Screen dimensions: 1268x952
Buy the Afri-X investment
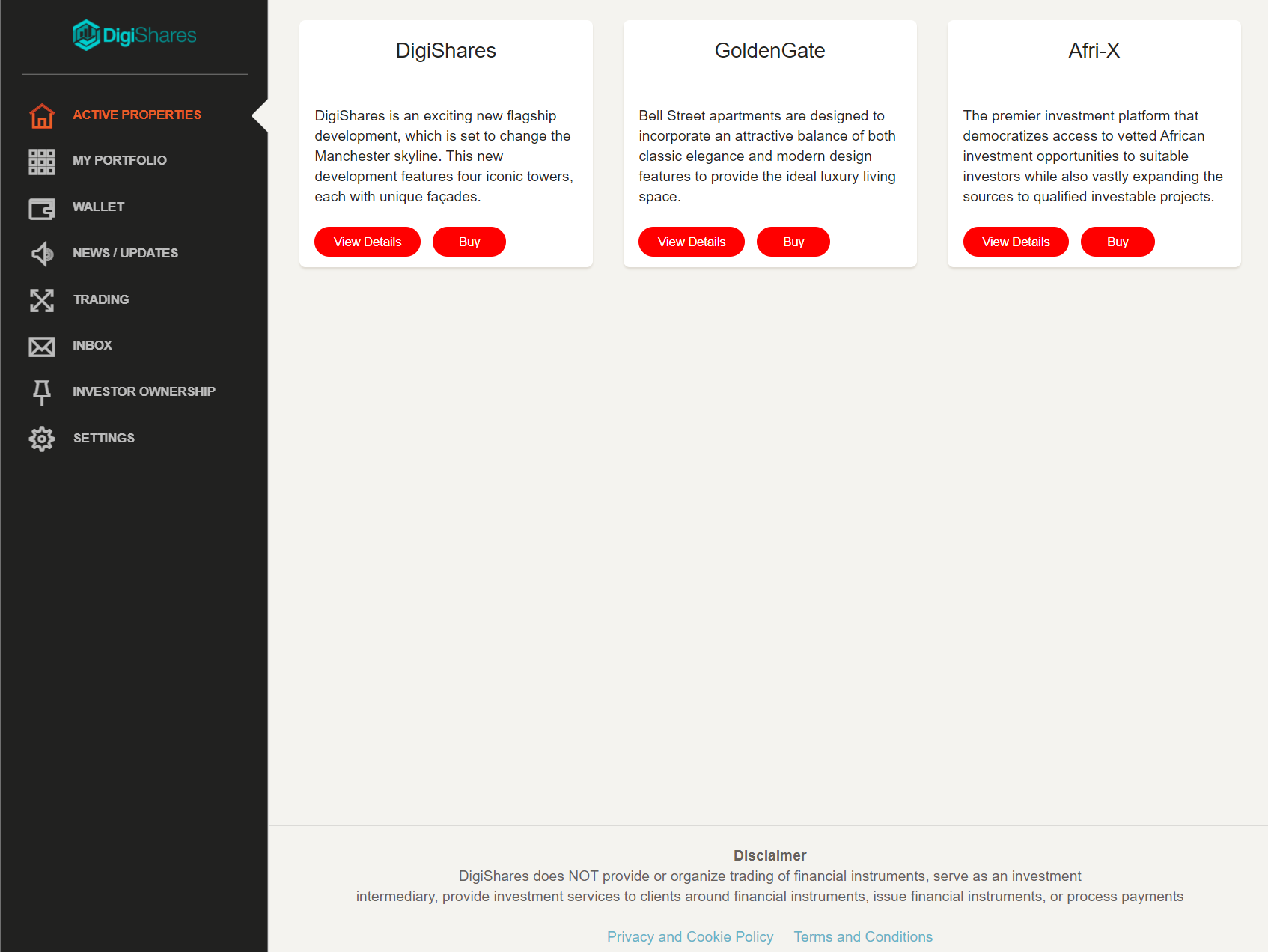[1118, 242]
